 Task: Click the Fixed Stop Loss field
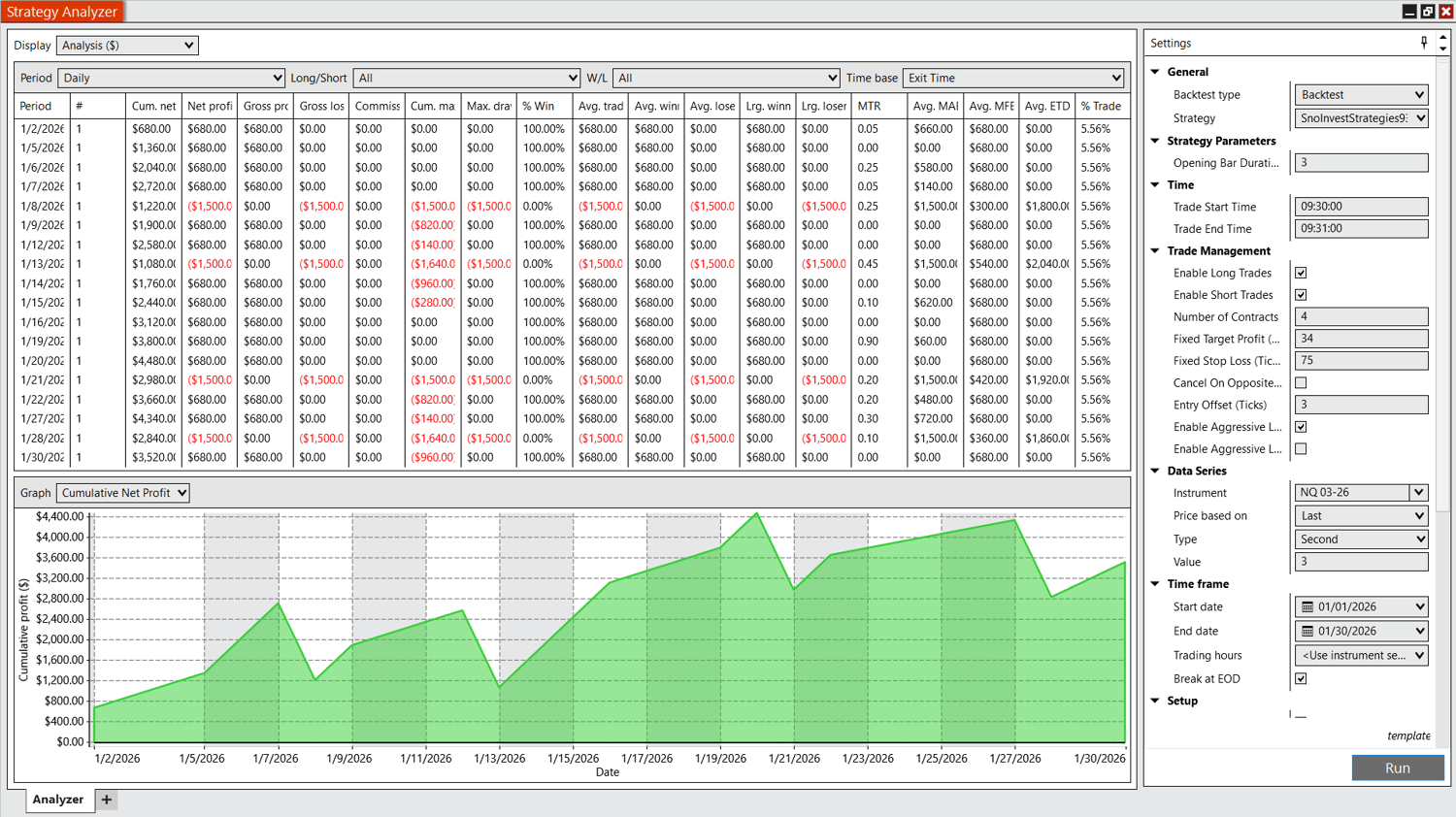point(1361,361)
